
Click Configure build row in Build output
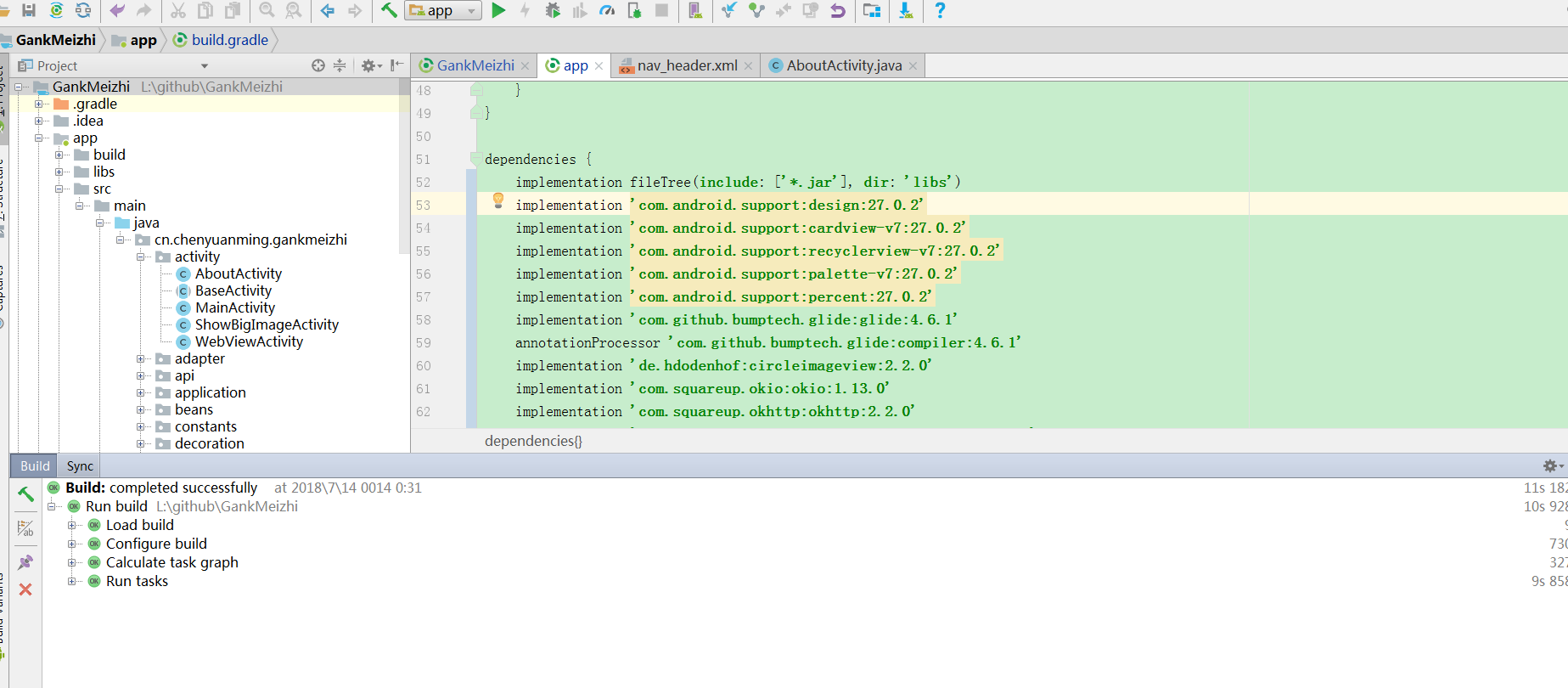(146, 544)
